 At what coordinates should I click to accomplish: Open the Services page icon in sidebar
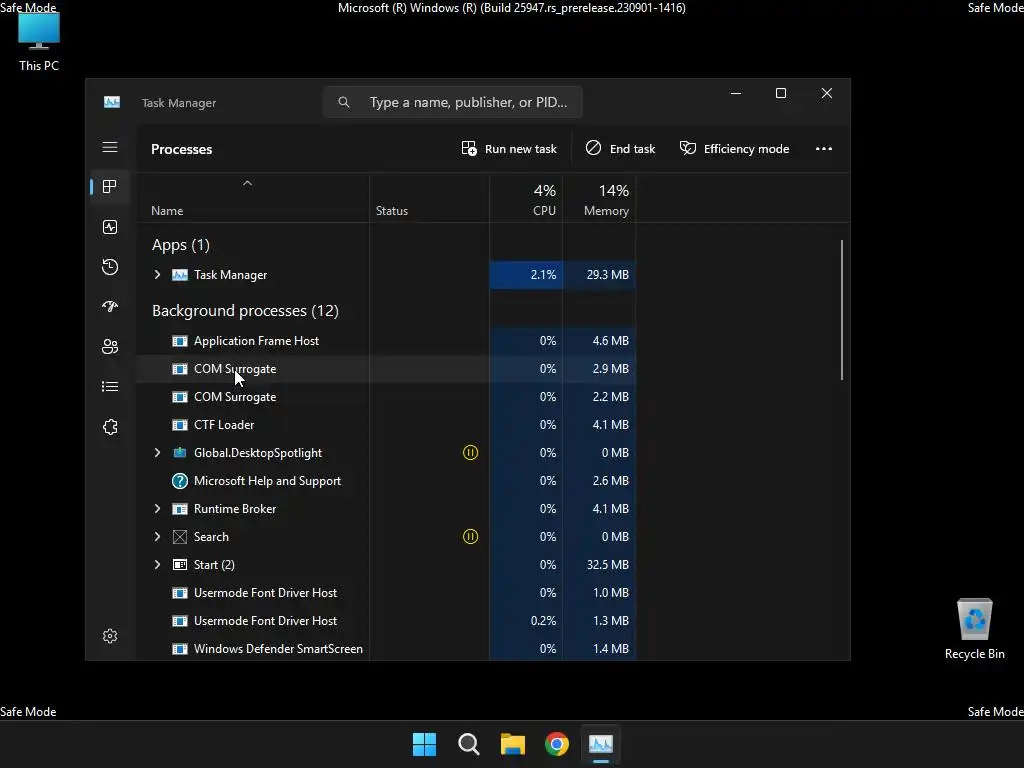pyautogui.click(x=110, y=426)
